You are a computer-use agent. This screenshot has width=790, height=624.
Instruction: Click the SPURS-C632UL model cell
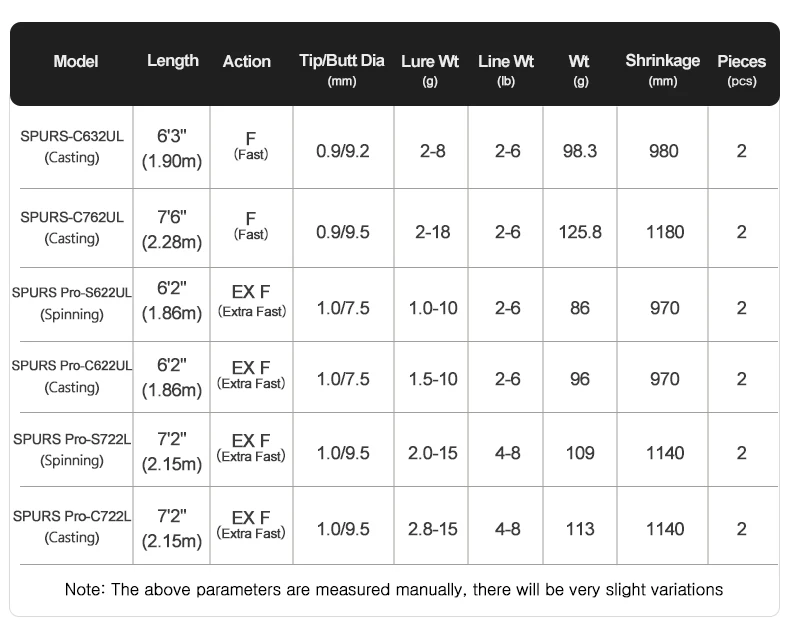pos(72,147)
